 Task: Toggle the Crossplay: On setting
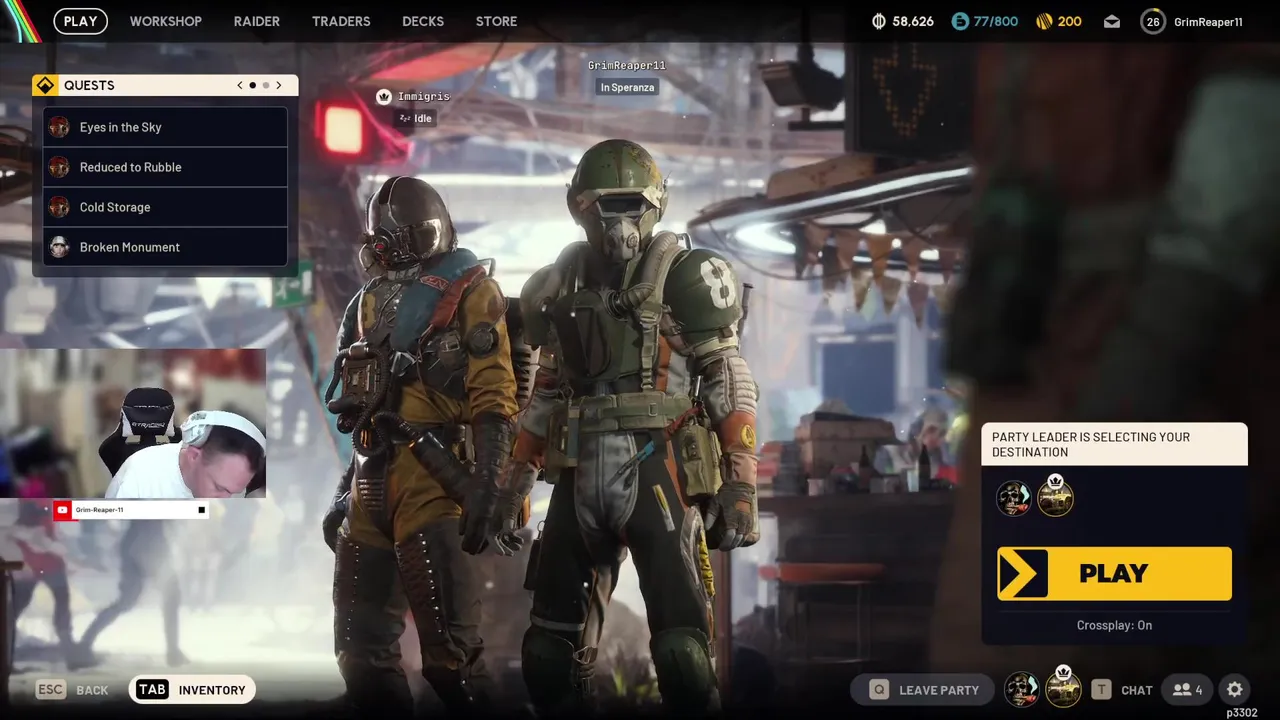point(1114,625)
